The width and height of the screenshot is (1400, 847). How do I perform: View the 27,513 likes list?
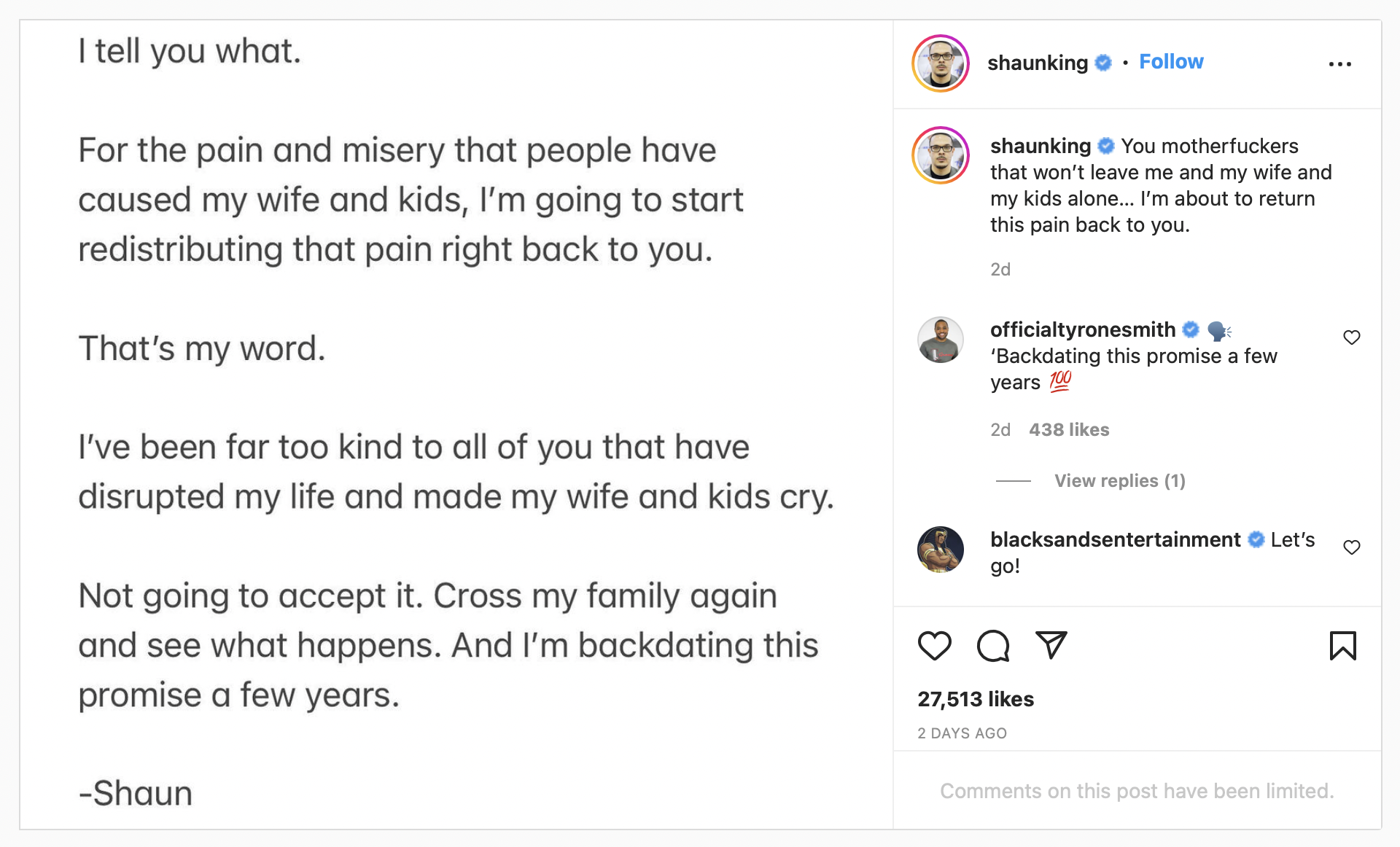point(976,700)
